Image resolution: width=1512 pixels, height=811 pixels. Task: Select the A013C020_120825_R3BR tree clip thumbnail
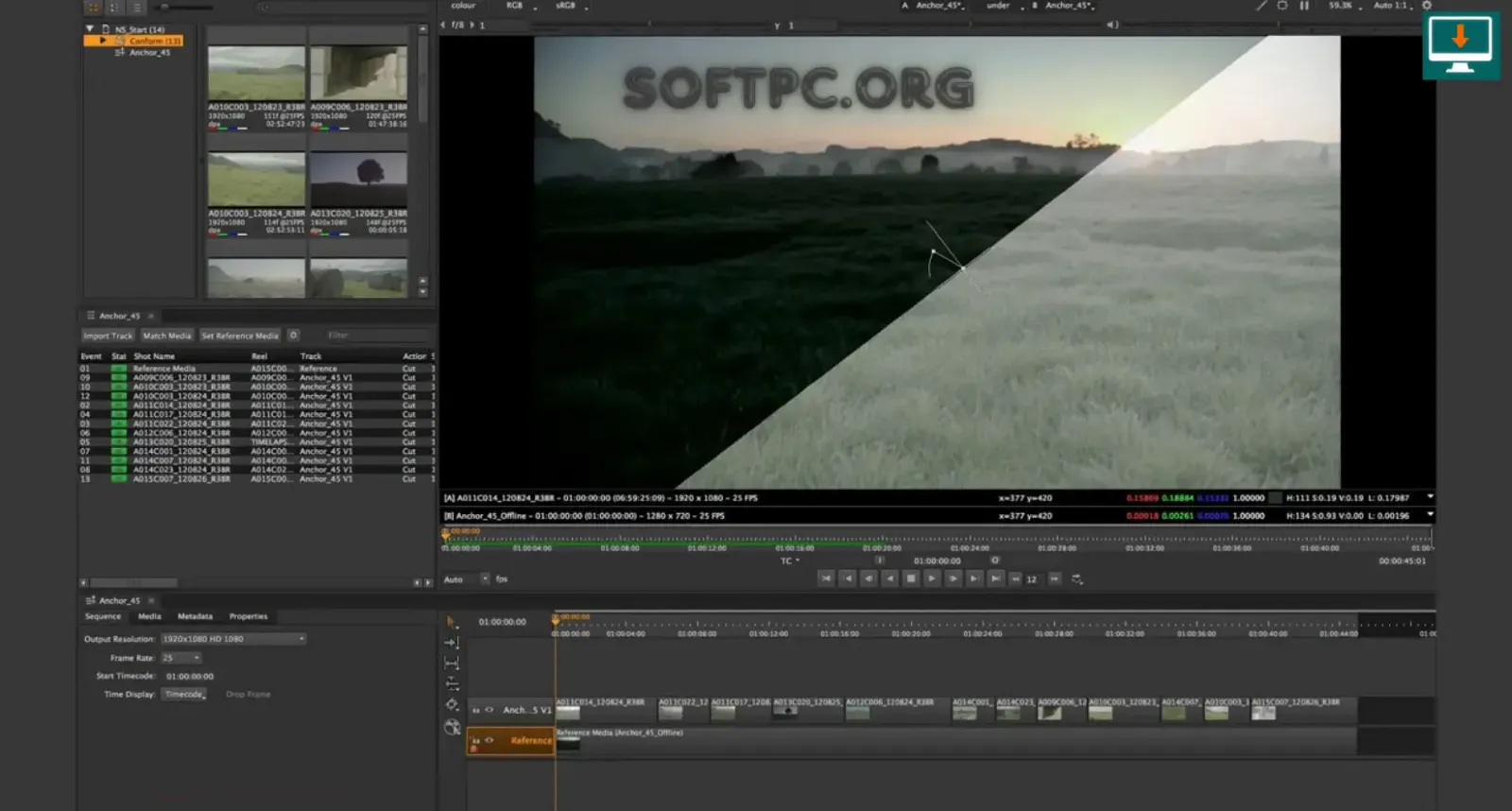tap(359, 180)
